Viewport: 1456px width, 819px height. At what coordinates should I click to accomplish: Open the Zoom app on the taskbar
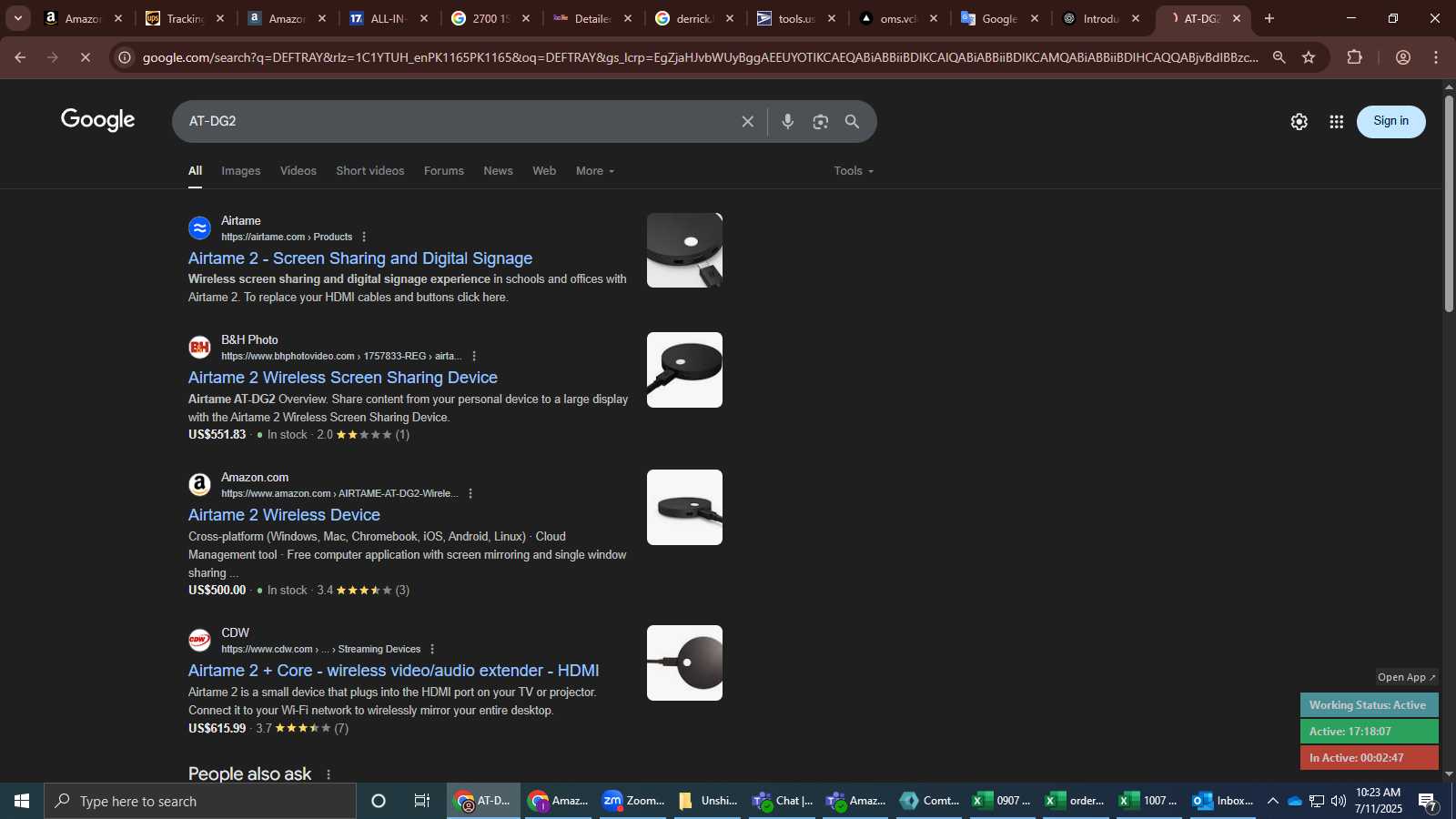coord(633,801)
